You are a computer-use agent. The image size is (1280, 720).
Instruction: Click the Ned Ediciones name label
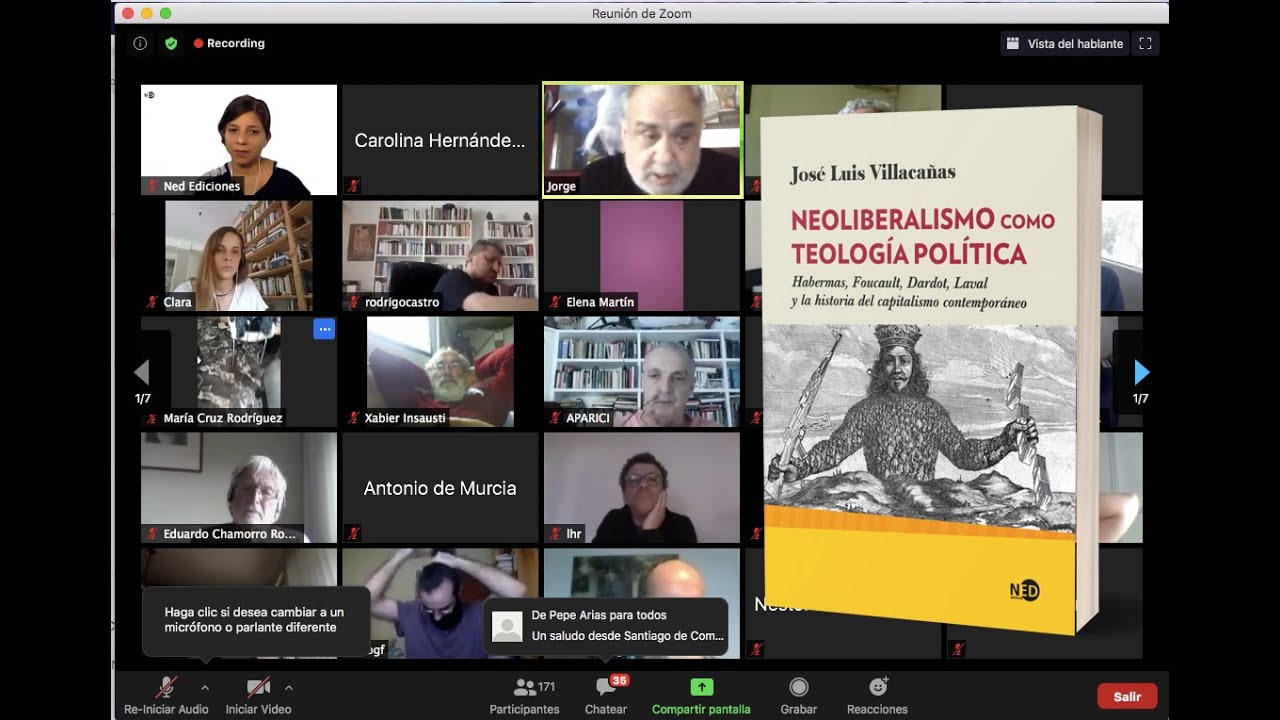tap(202, 186)
